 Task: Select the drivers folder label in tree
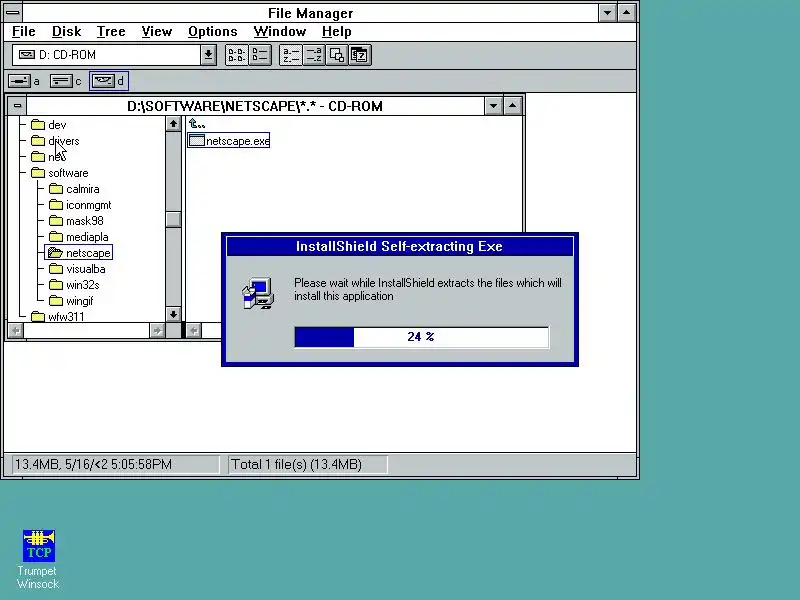pos(64,141)
